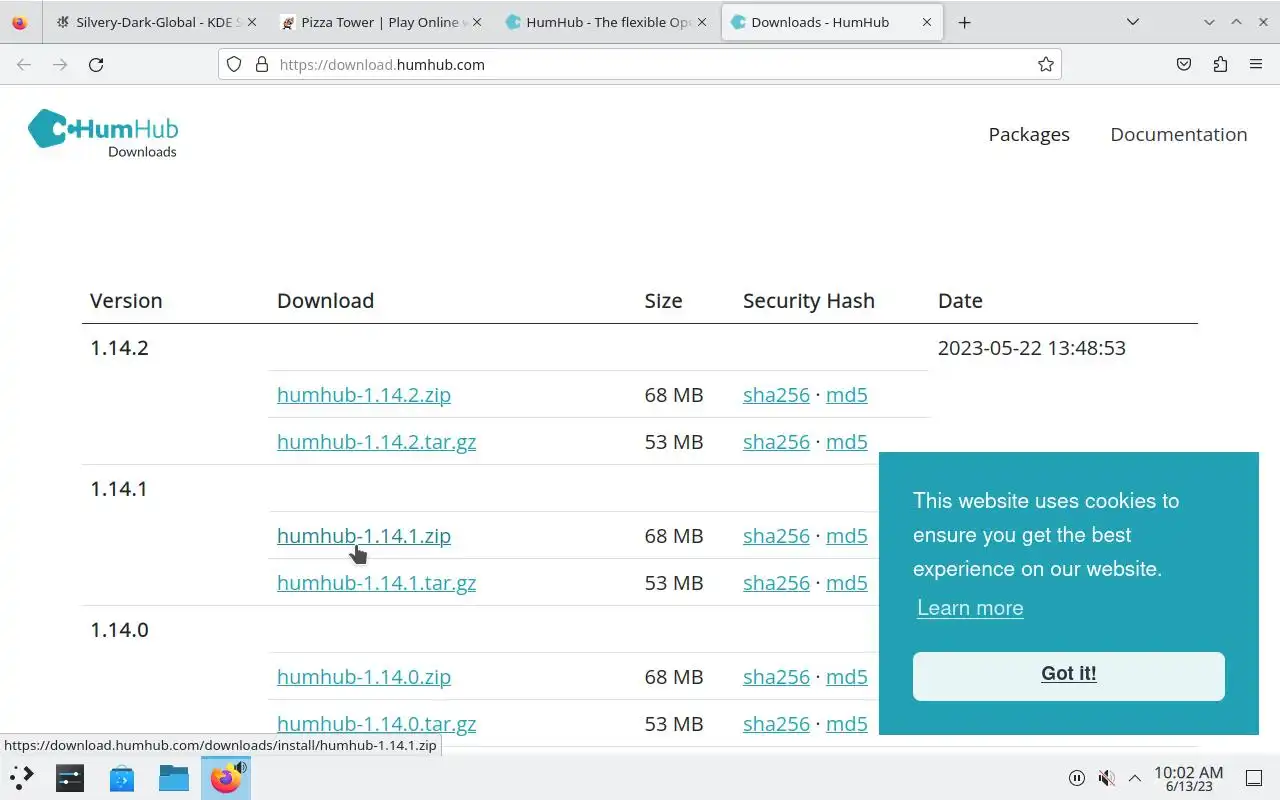The height and width of the screenshot is (800, 1280).
Task: Click the 1.14.0 version label
Action: (x=119, y=630)
